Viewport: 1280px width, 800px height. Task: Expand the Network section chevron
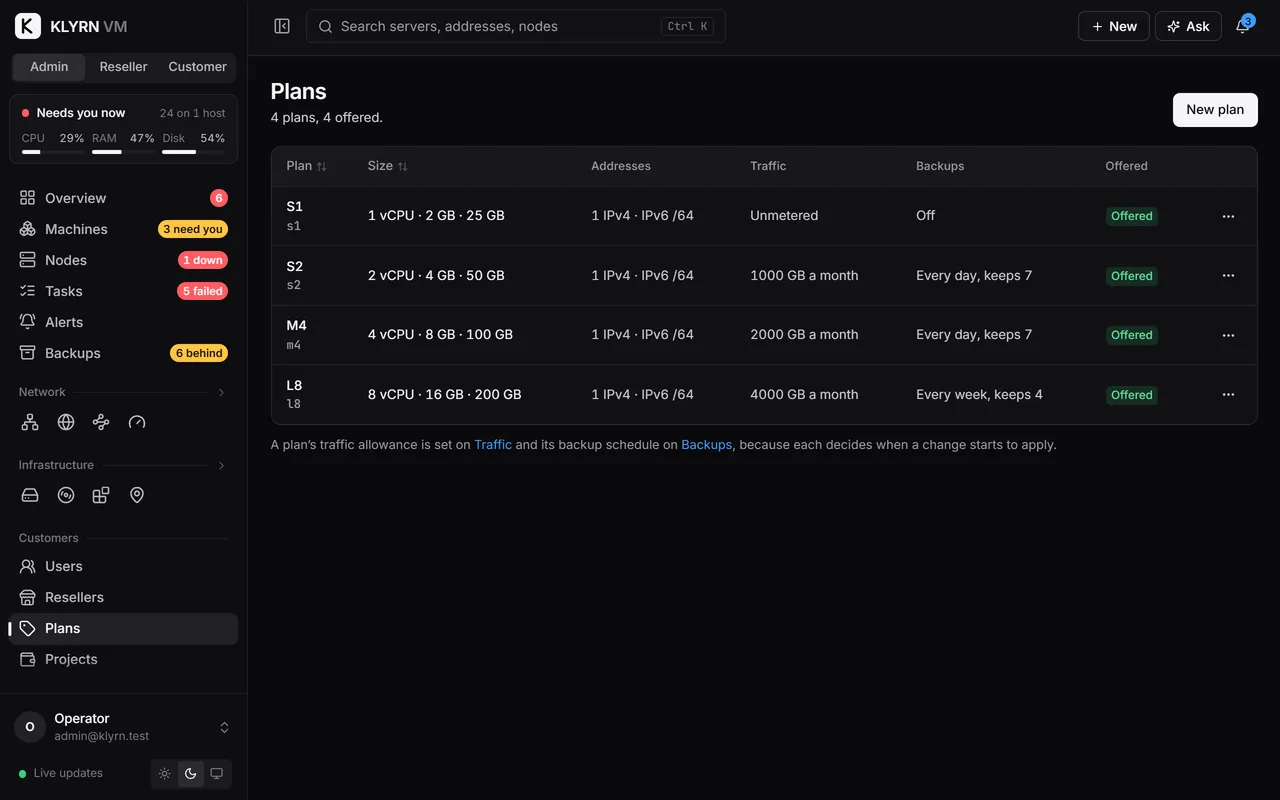221,392
